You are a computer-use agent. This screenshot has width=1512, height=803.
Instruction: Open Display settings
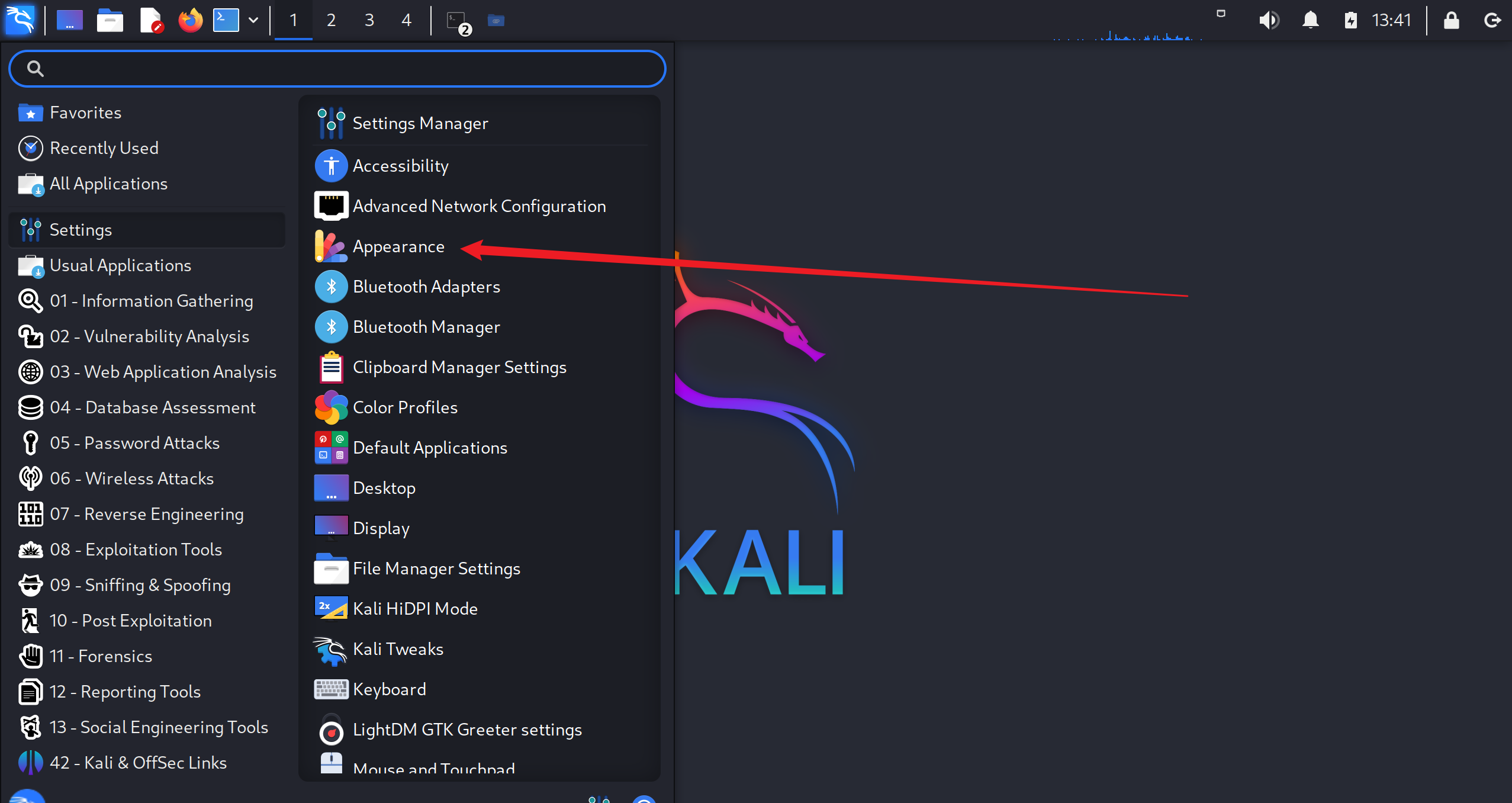click(480, 528)
